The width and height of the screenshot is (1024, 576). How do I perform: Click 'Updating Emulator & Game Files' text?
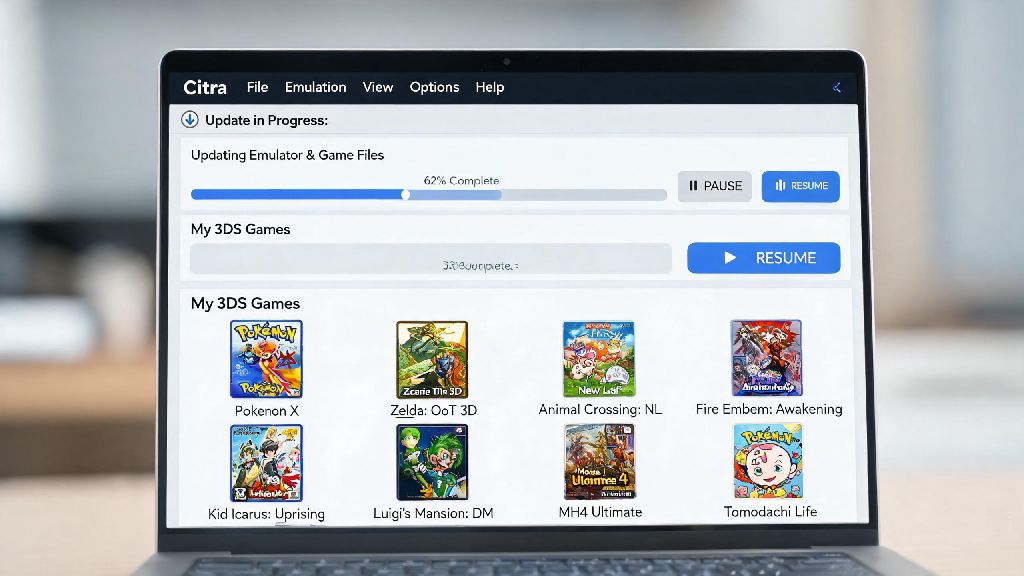tap(287, 155)
